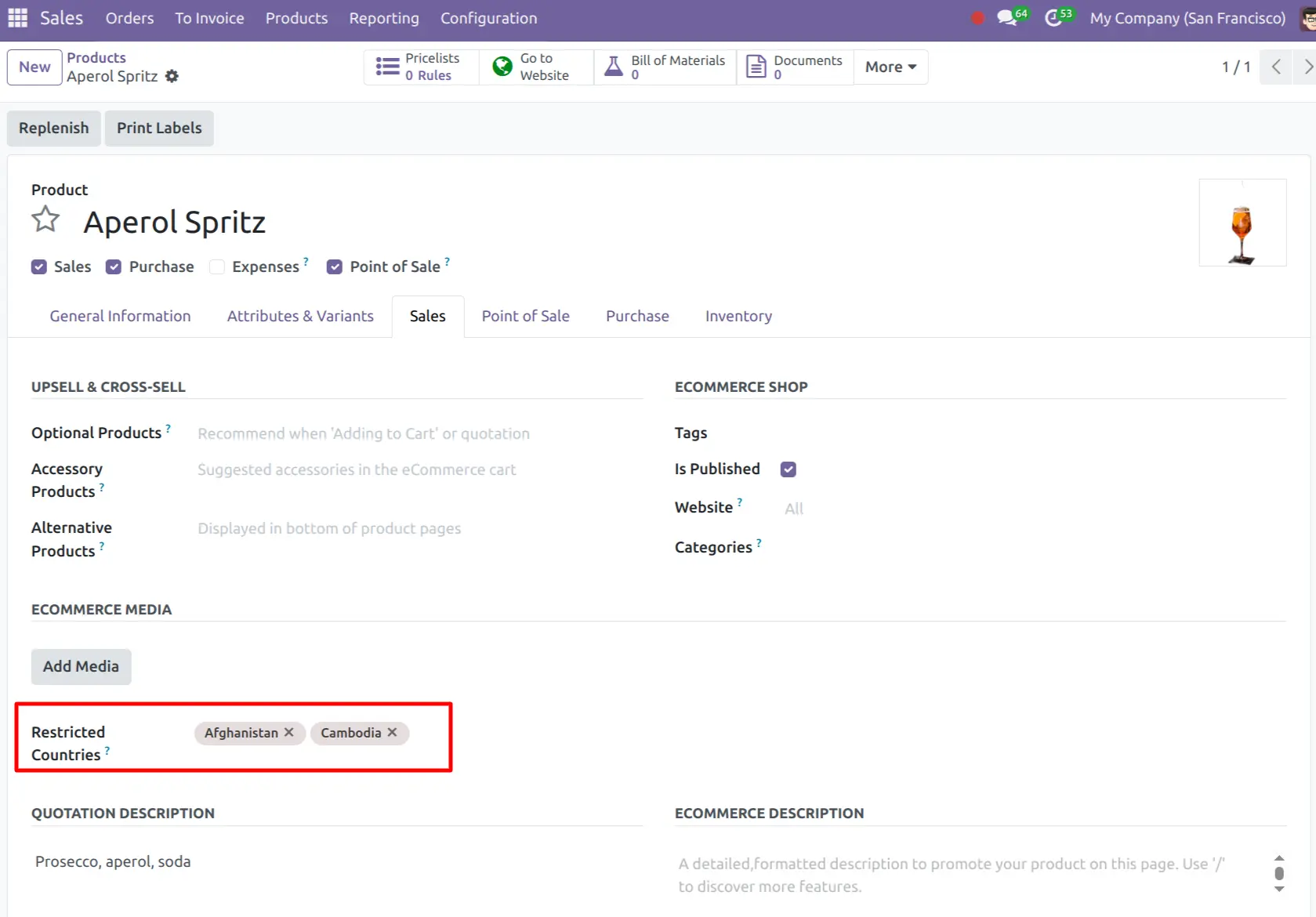Remove the Cambodia country tag
Viewport: 1316px width, 917px height.
click(x=393, y=732)
